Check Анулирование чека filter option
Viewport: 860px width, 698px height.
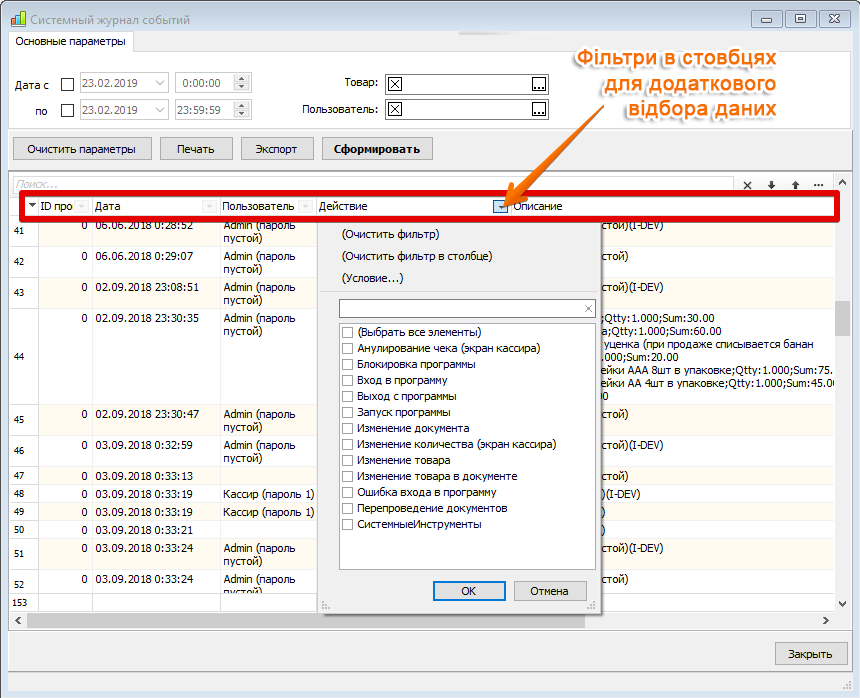[x=347, y=348]
